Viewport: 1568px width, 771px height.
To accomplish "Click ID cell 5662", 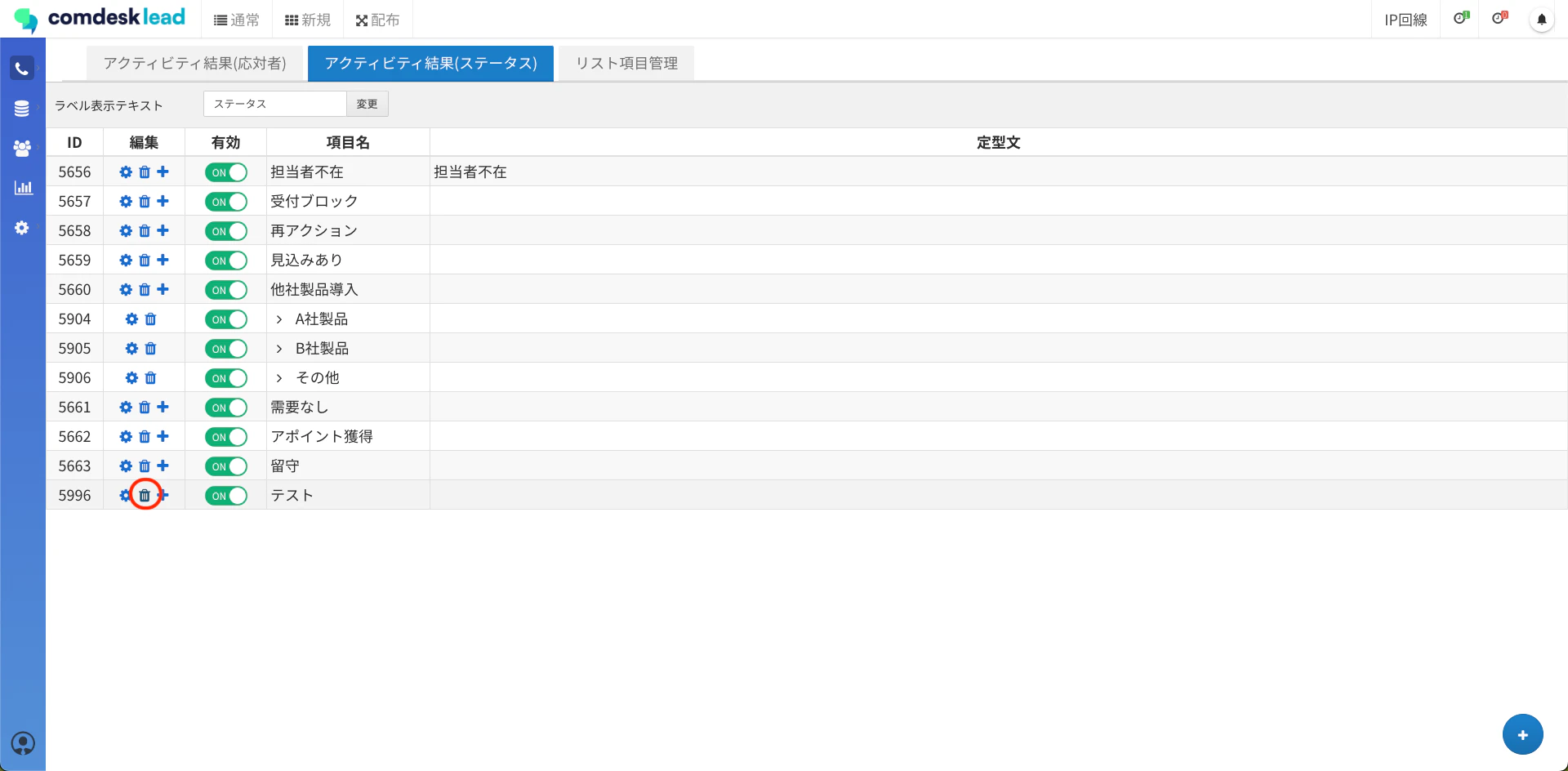I will pyautogui.click(x=74, y=437).
